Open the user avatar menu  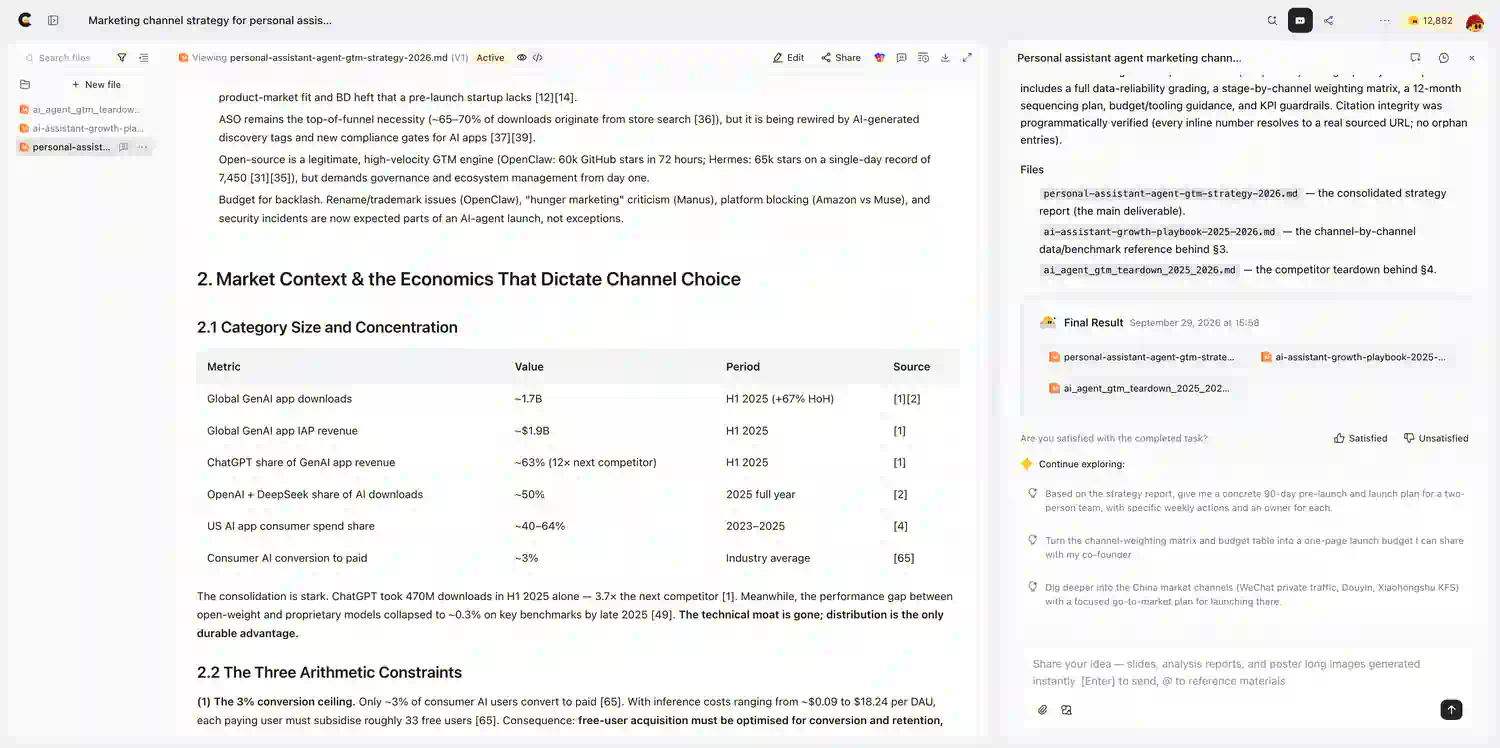[x=1474, y=21]
